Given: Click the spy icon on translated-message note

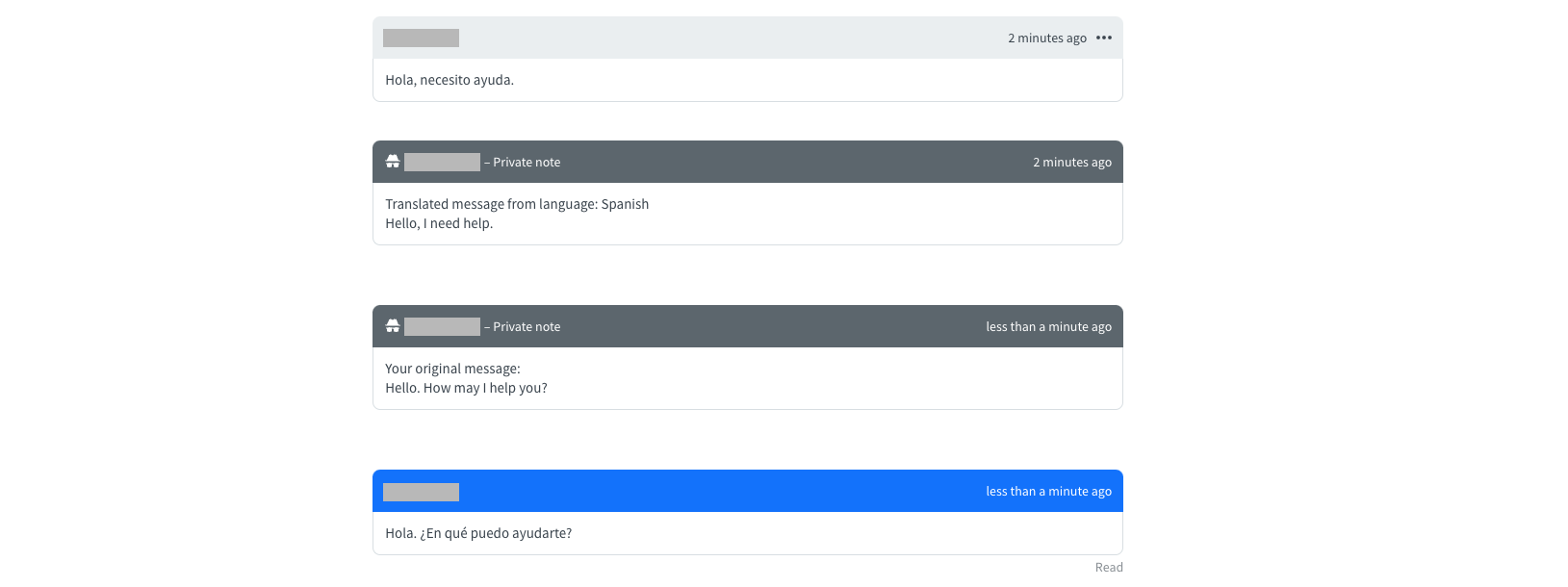Looking at the screenshot, I should 393,162.
